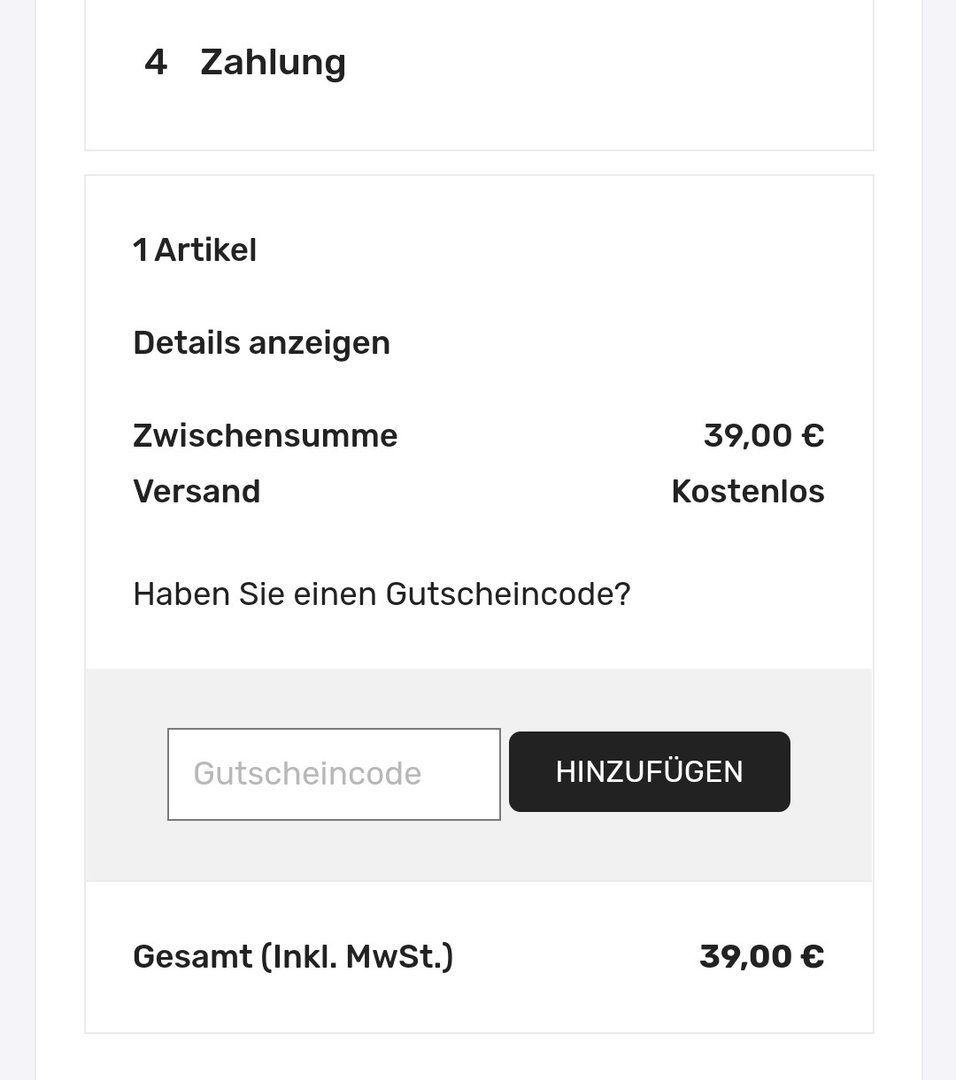Click the euro sign in Zwischensumme row

pos(813,436)
